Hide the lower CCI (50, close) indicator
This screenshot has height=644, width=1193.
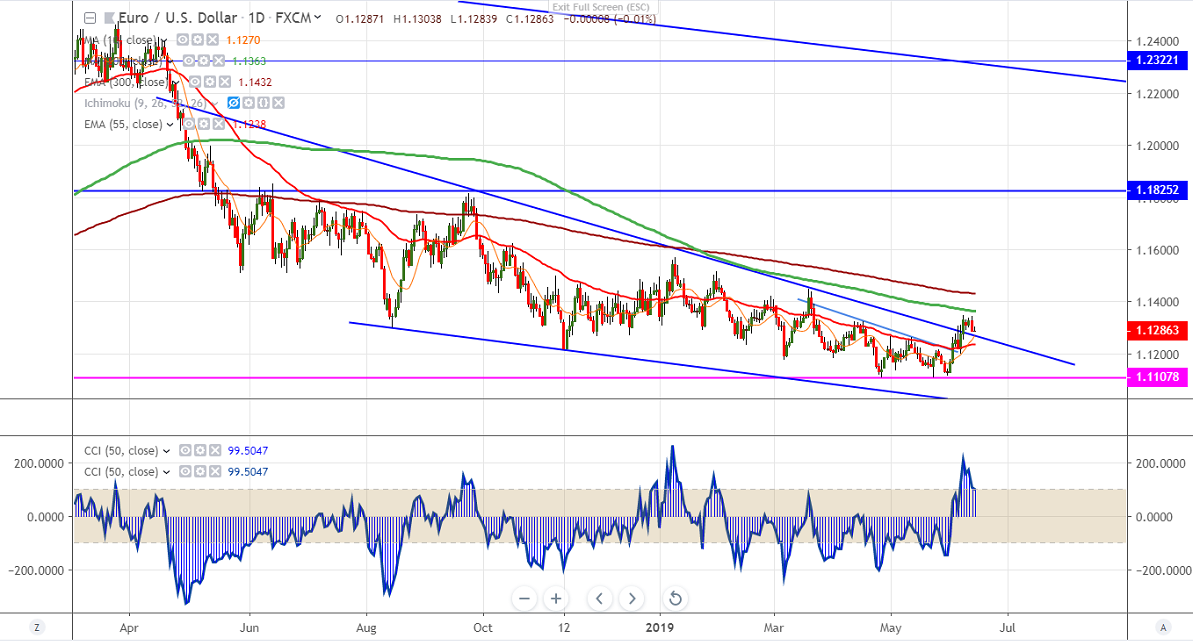tap(186, 472)
